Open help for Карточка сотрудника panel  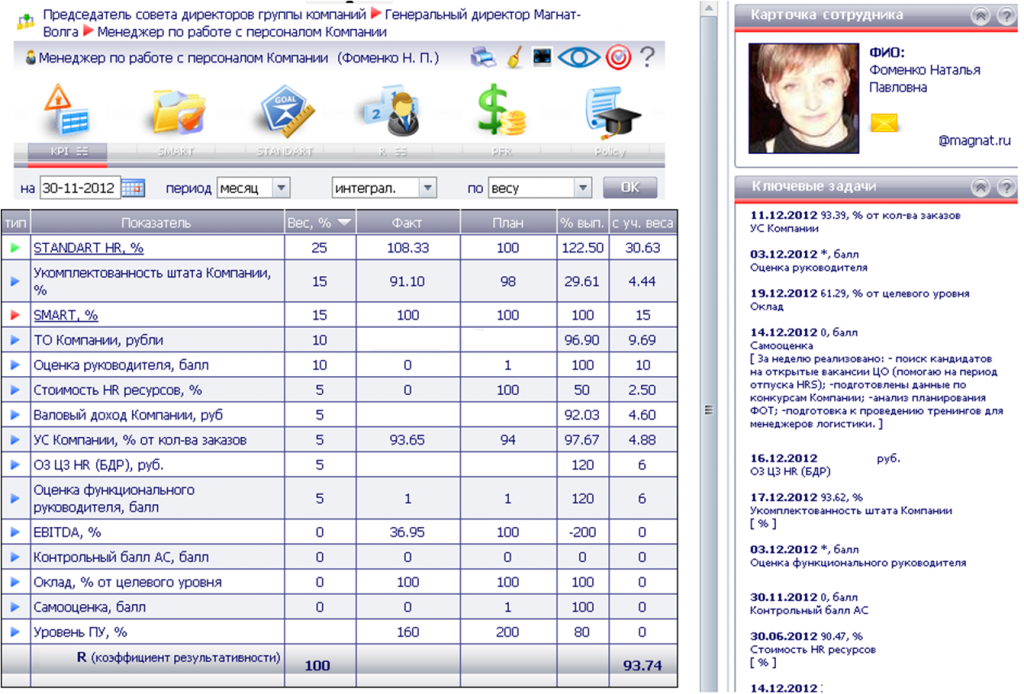pos(1006,15)
